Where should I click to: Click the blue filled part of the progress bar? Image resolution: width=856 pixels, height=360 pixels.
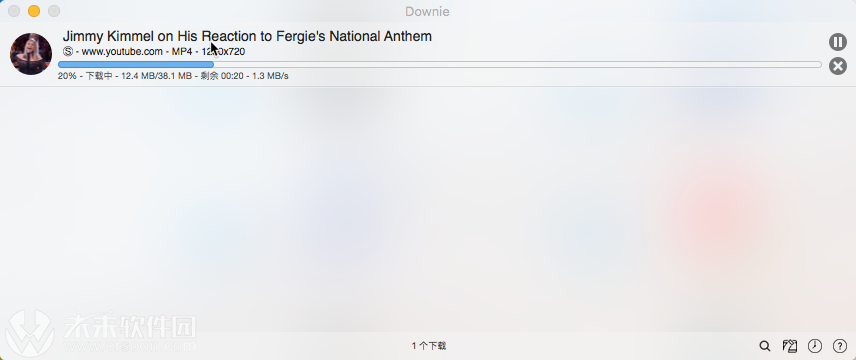pos(136,64)
